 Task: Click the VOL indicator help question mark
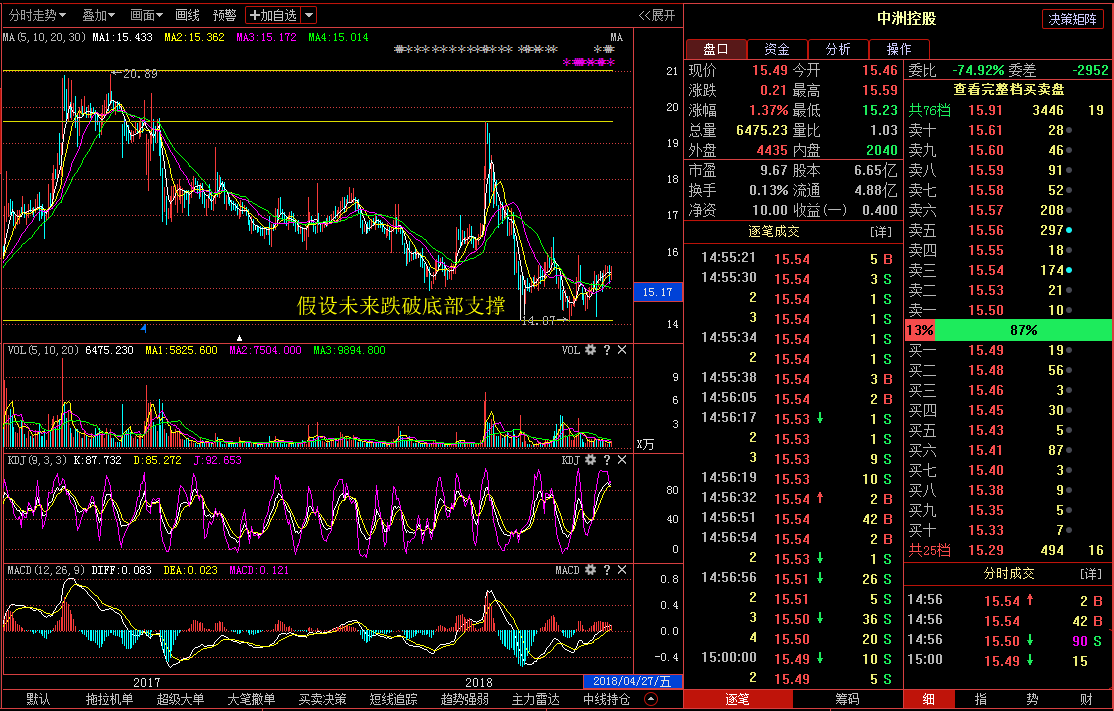pos(606,350)
